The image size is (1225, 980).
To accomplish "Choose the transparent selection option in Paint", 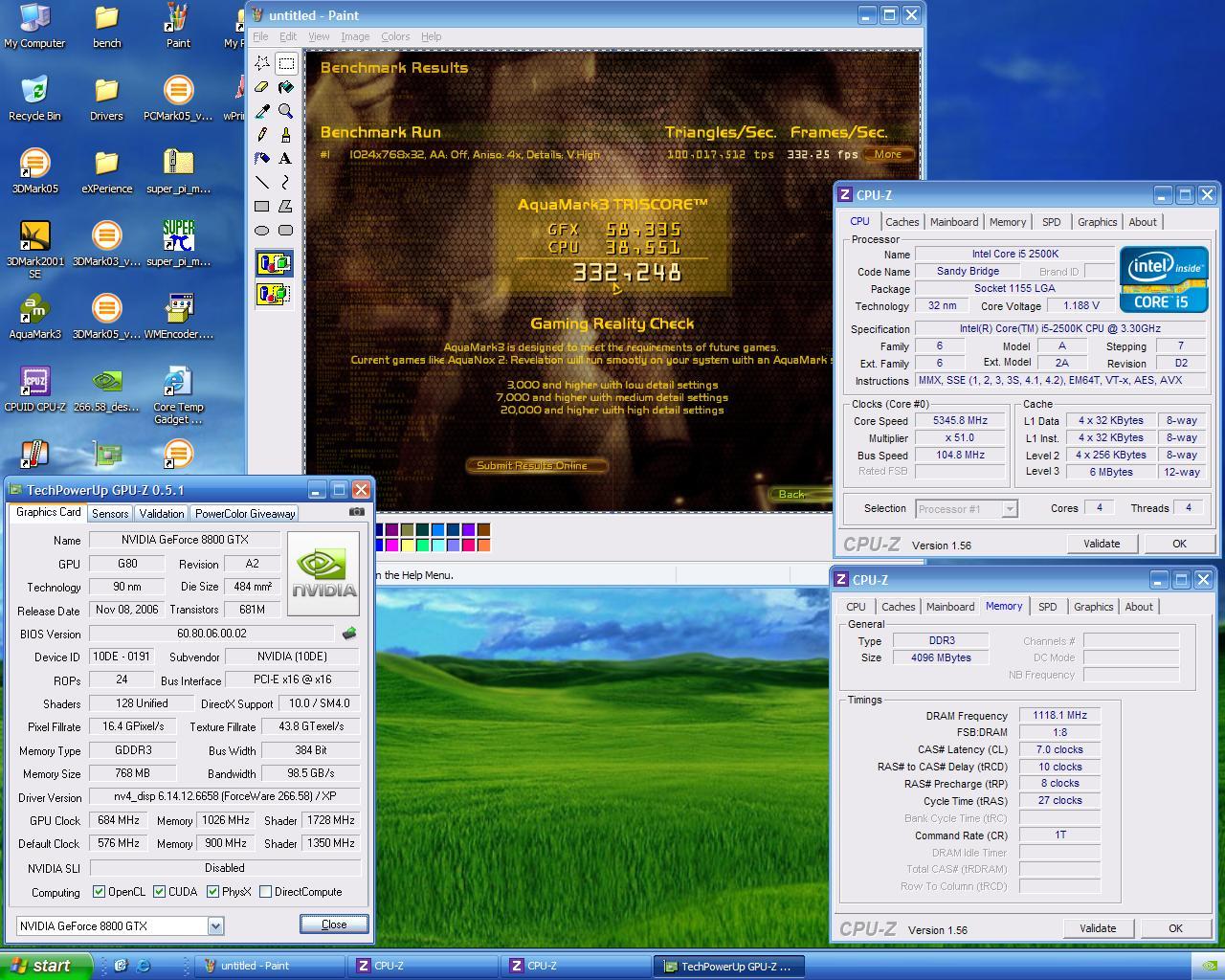I will [x=274, y=294].
